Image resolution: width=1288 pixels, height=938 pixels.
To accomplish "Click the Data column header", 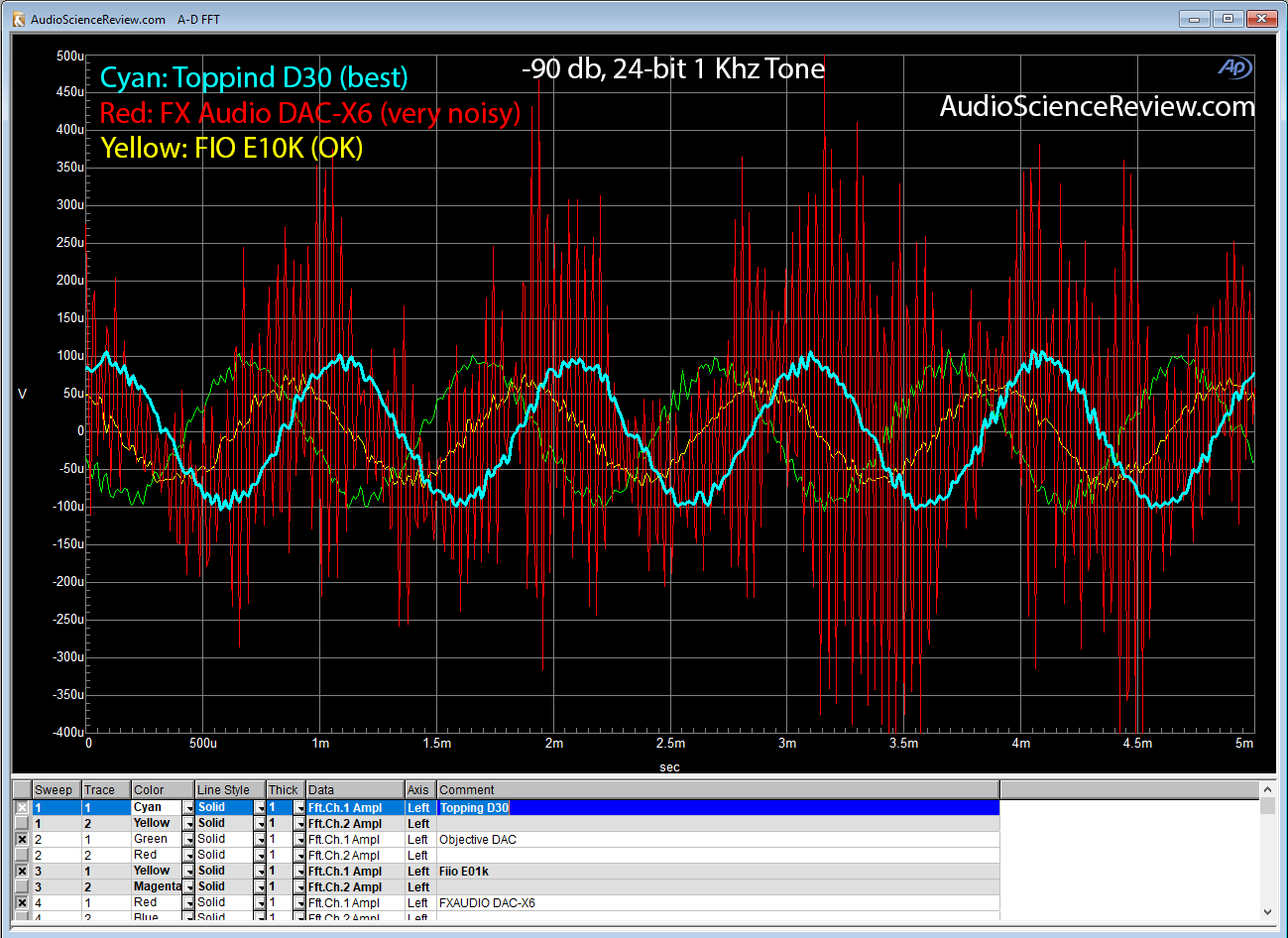I will click(x=355, y=790).
